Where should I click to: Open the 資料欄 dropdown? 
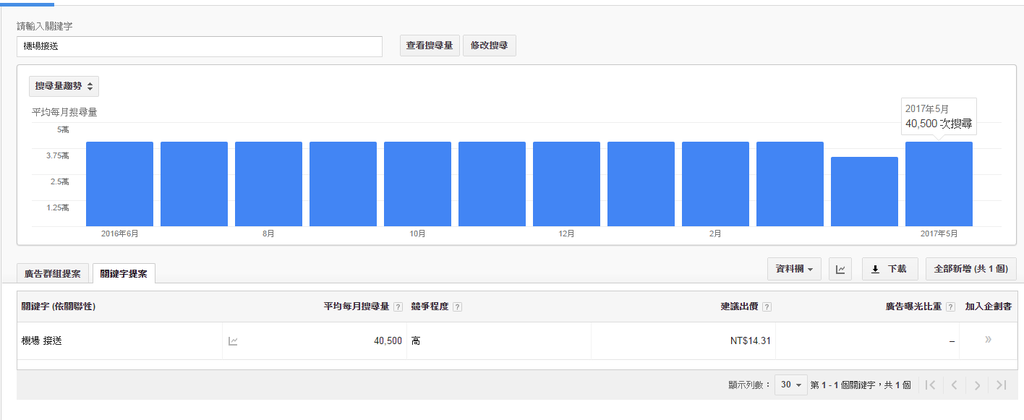(x=794, y=269)
